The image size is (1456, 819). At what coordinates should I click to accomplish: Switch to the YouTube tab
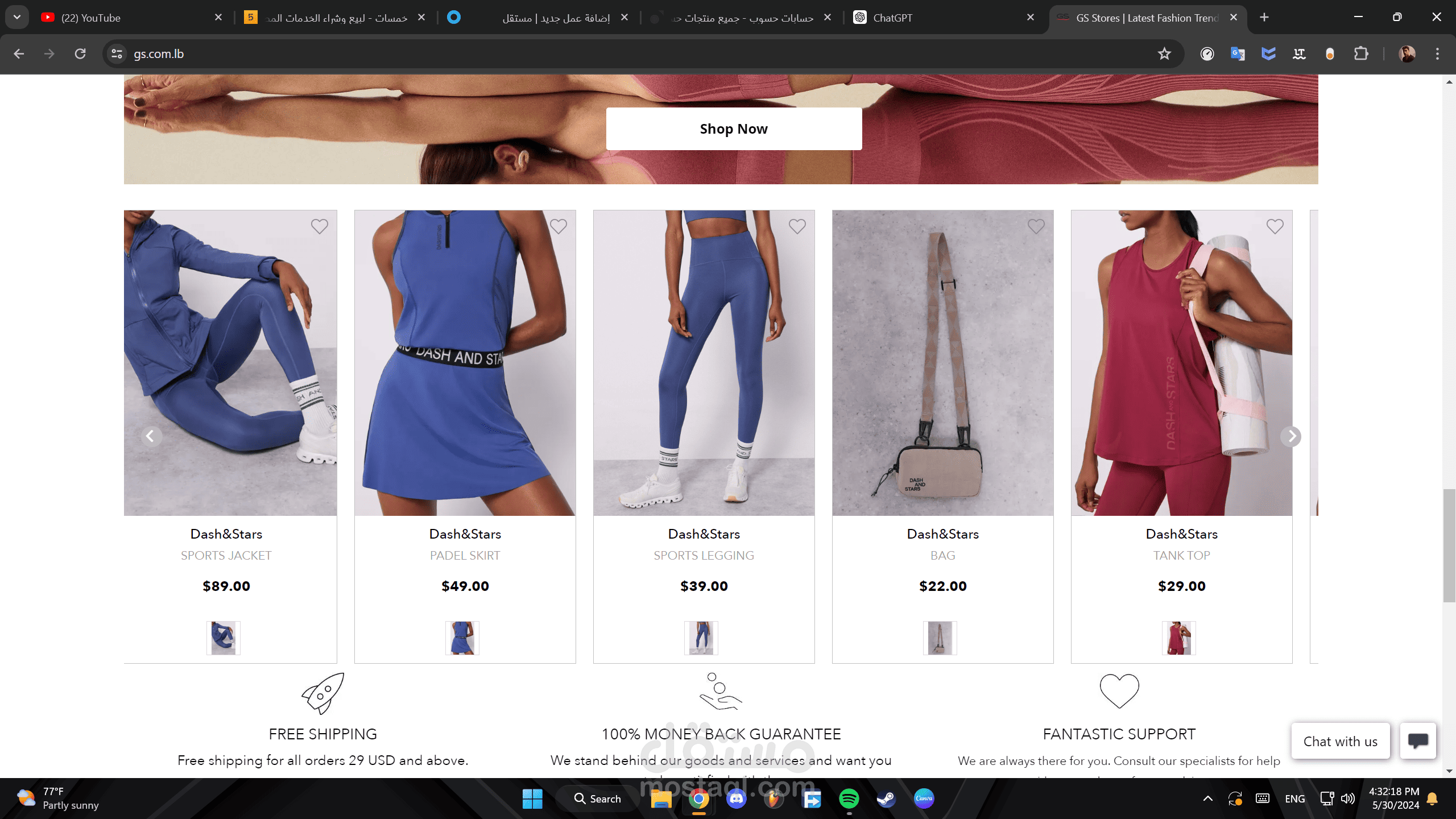click(131, 18)
